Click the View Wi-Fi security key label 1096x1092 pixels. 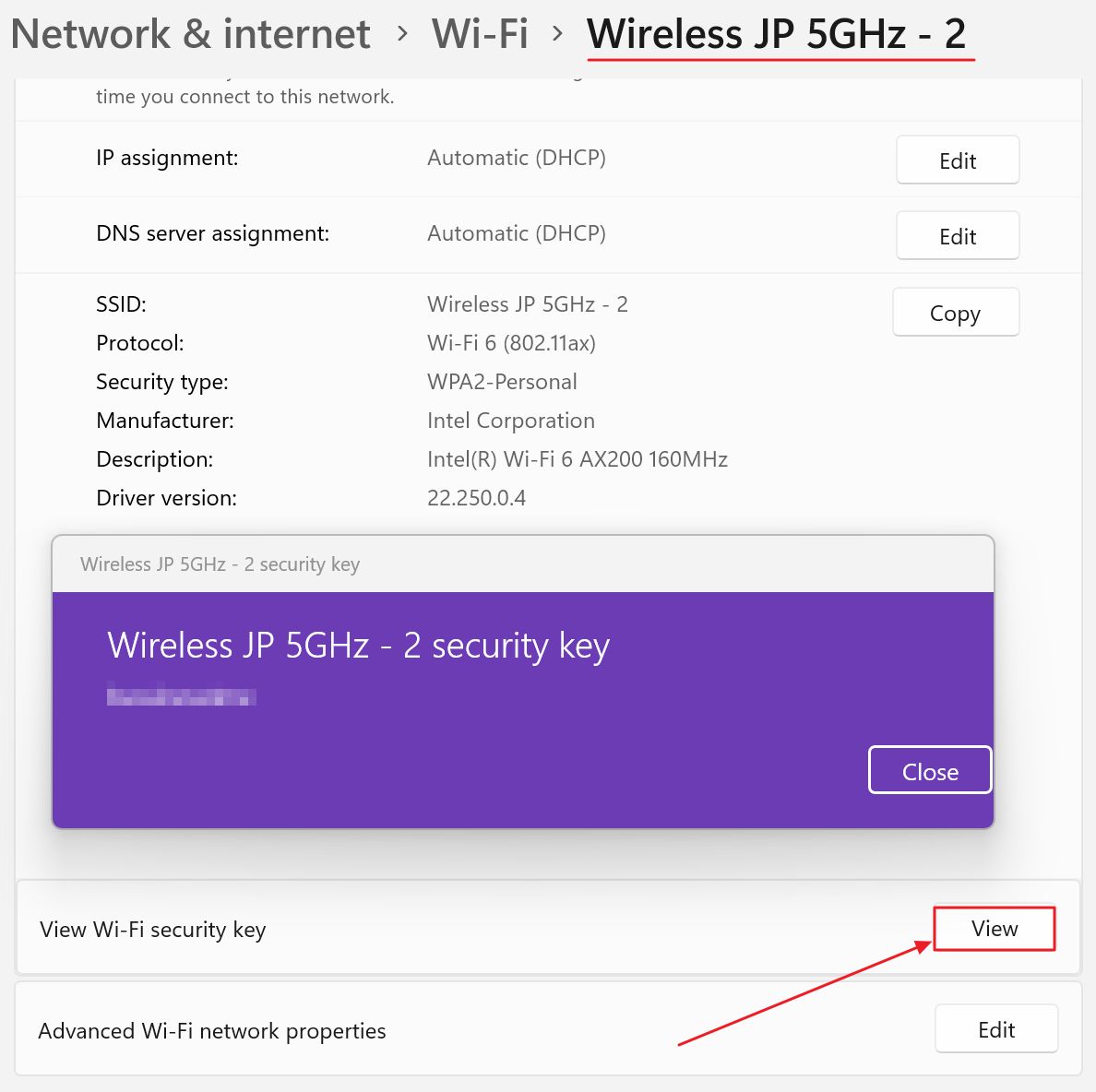click(x=152, y=930)
